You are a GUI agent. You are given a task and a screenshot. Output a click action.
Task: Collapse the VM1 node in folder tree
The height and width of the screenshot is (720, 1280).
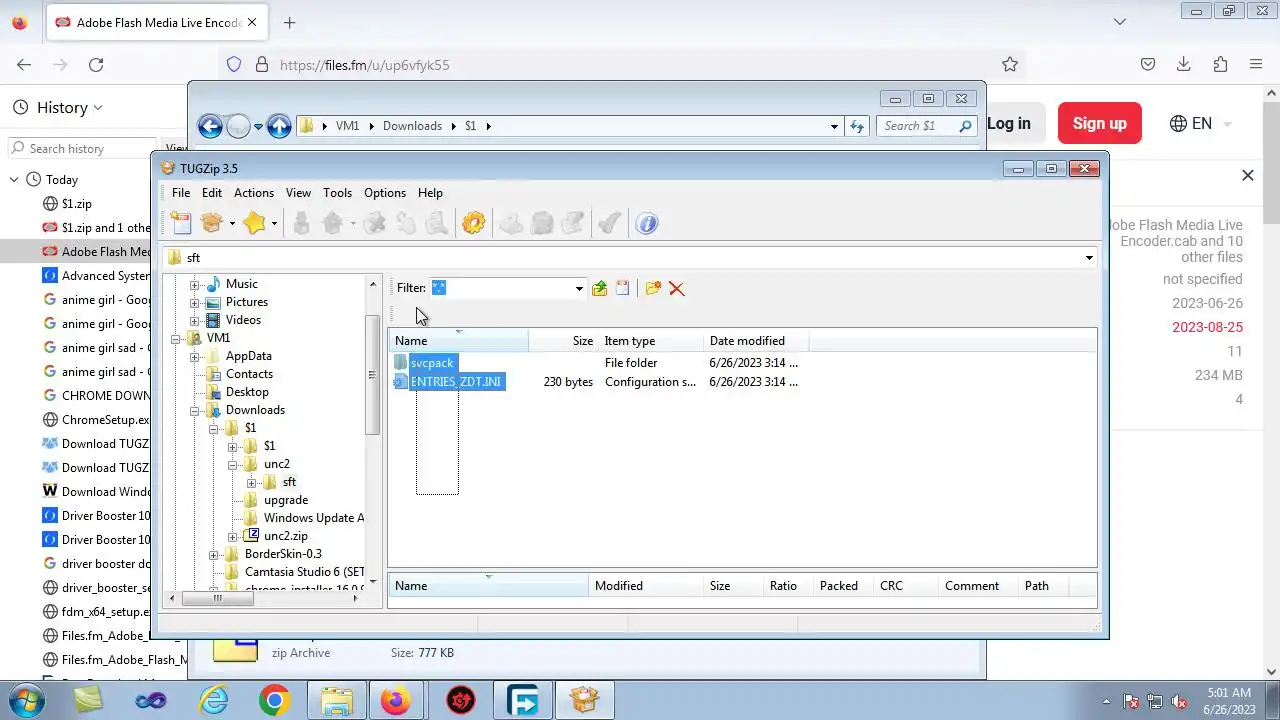(x=175, y=338)
